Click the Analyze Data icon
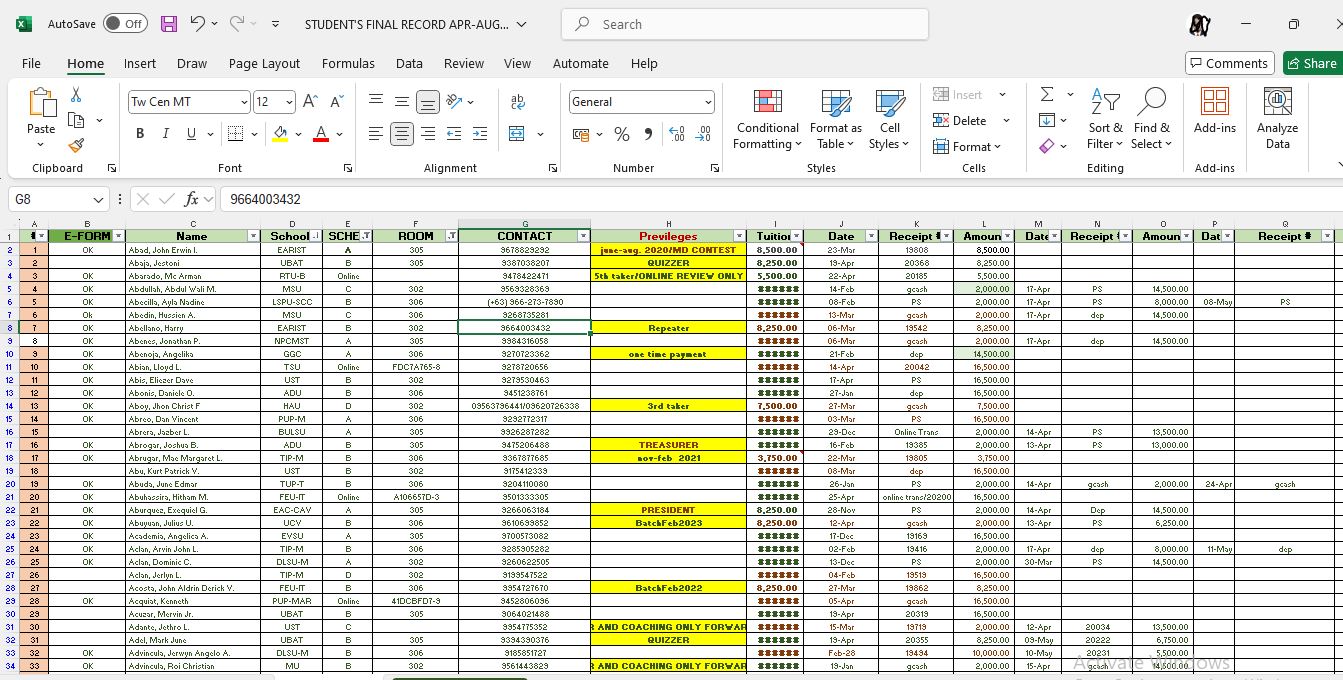 pos(1277,119)
